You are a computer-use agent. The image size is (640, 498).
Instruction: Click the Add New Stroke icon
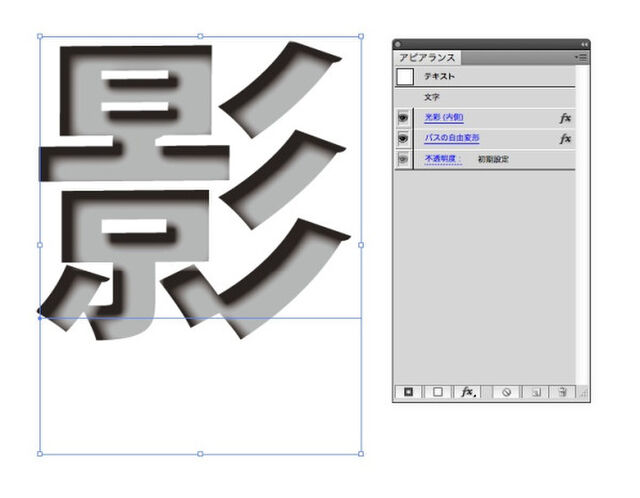pyautogui.click(x=407, y=392)
